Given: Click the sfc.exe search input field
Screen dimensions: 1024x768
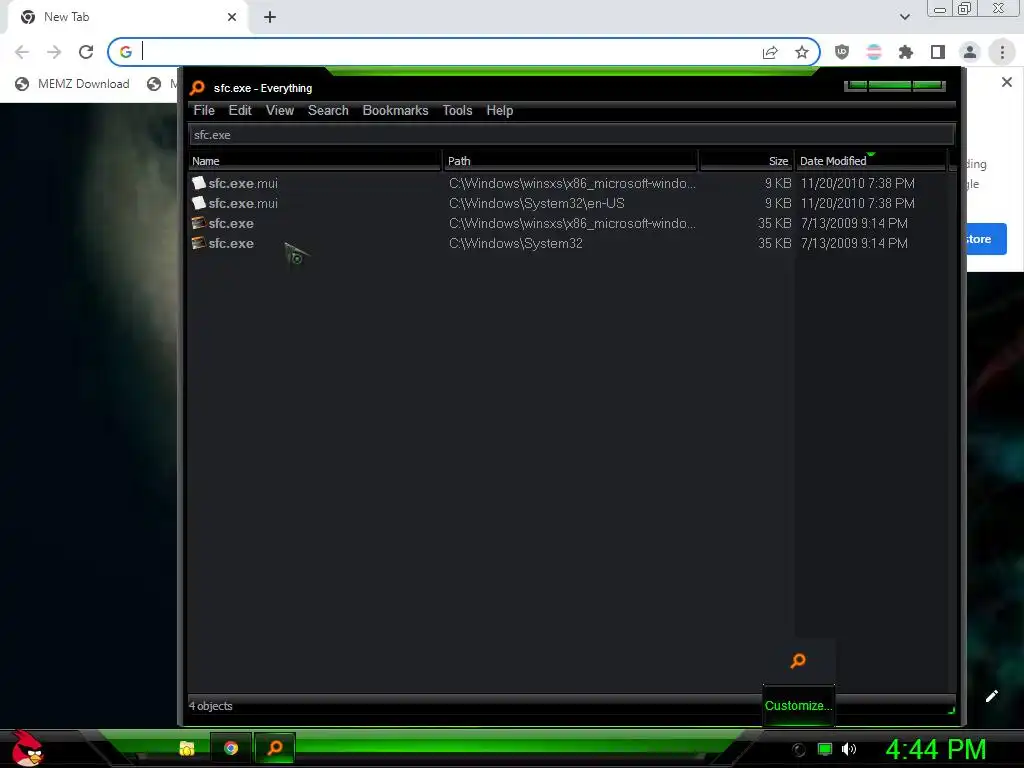Looking at the screenshot, I should [571, 135].
